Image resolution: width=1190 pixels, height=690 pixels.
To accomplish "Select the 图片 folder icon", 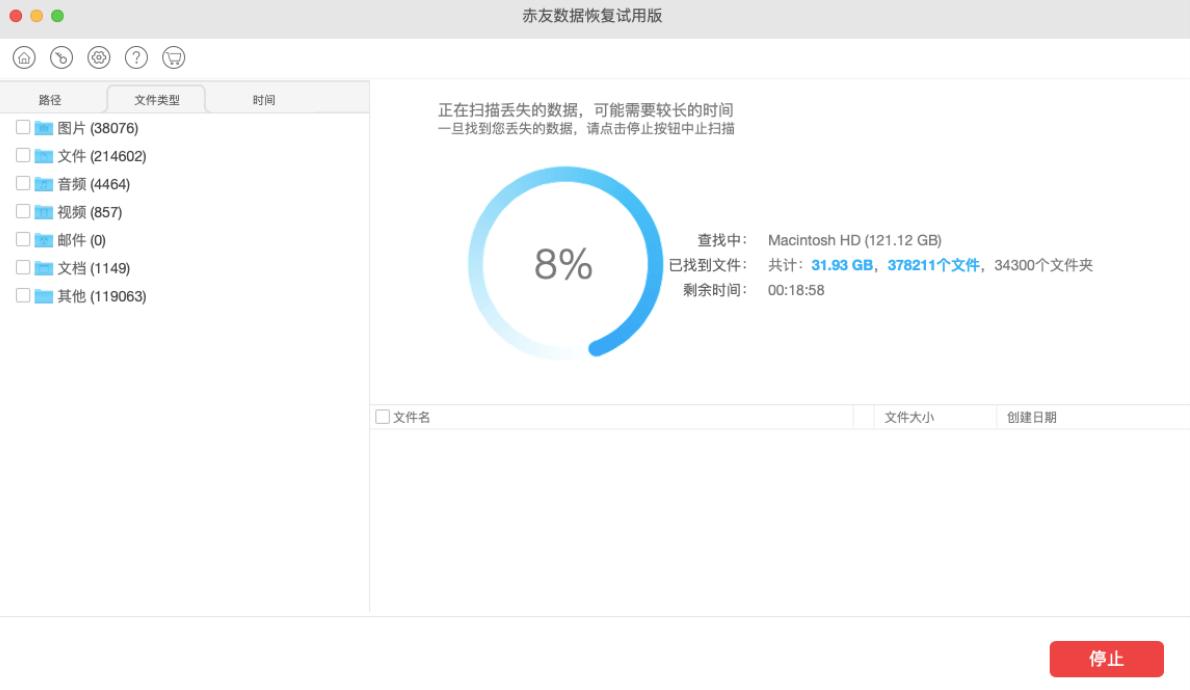I will (x=43, y=128).
